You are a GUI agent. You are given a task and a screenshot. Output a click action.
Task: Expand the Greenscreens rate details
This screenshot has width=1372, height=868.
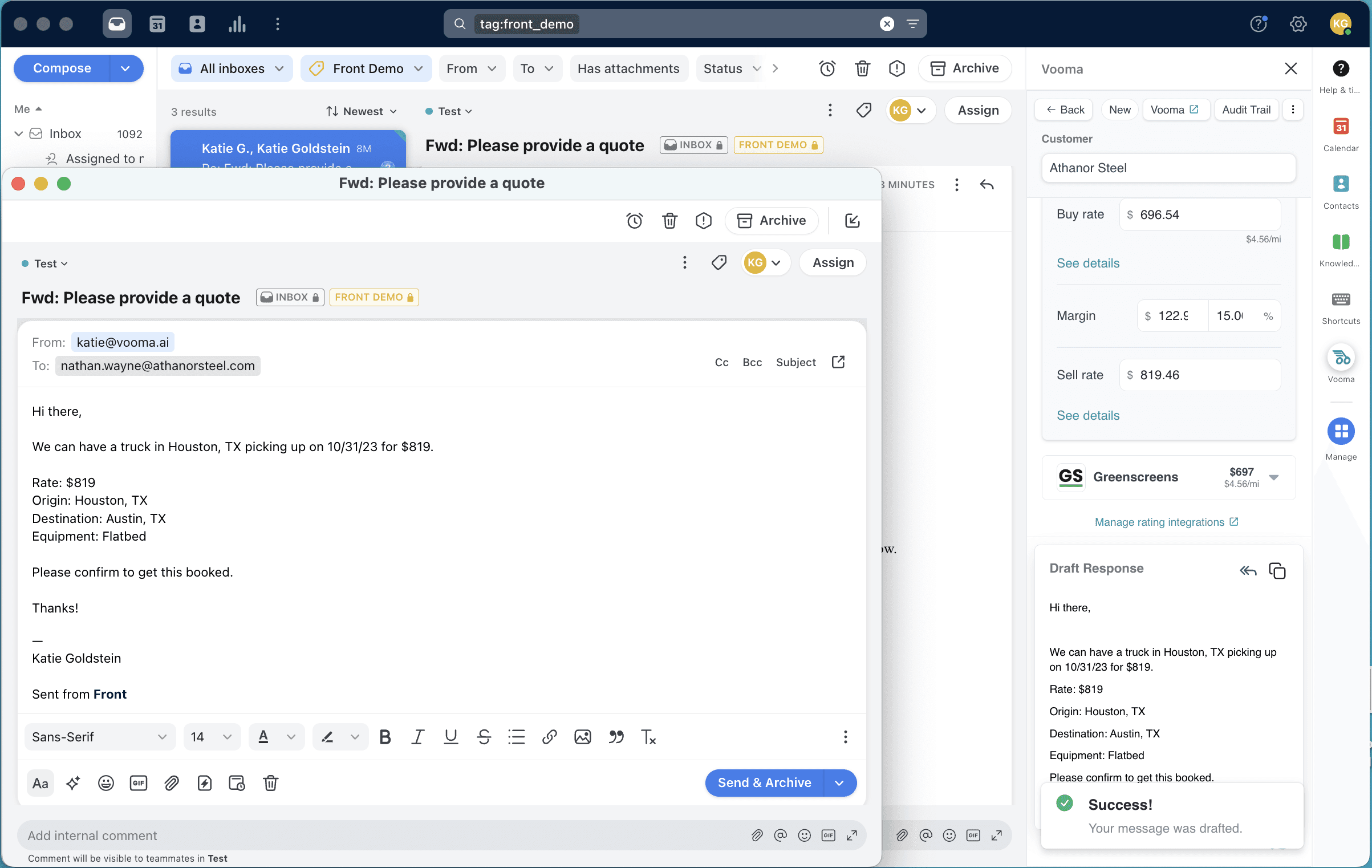pos(1274,477)
